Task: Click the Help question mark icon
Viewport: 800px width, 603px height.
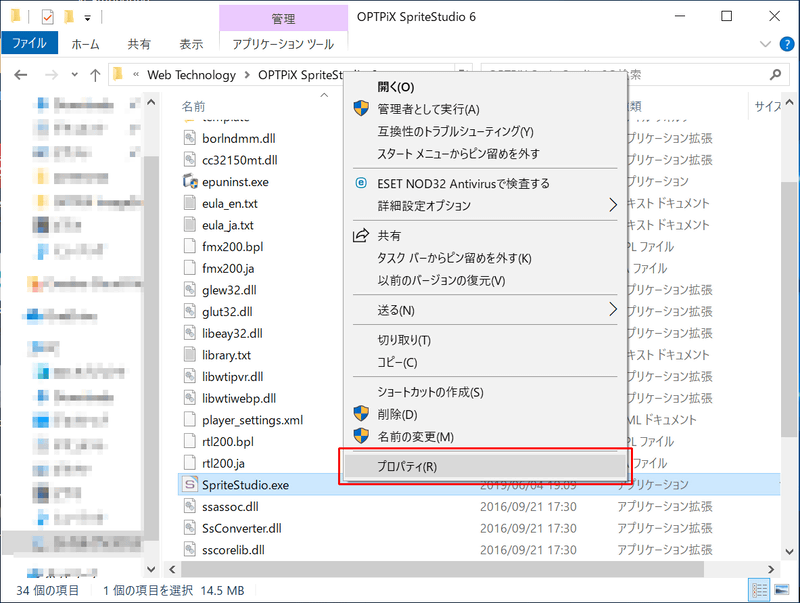Action: click(787, 44)
